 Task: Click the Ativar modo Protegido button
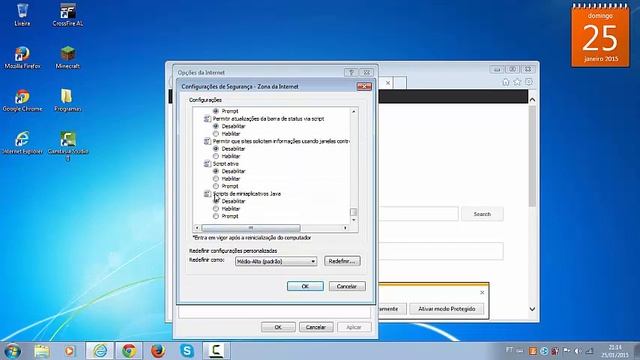pyautogui.click(x=447, y=309)
